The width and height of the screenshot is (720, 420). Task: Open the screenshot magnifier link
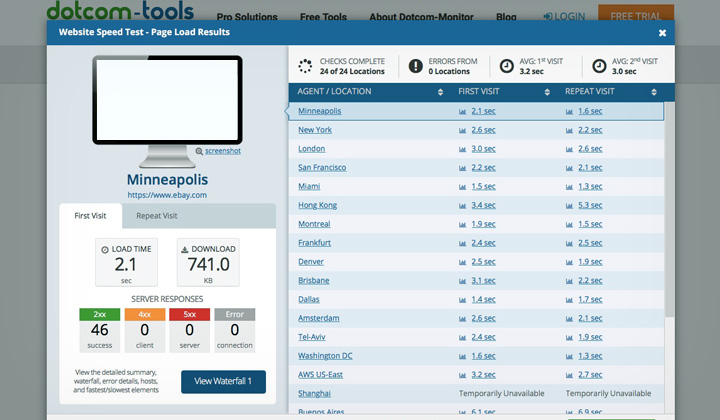click(223, 151)
